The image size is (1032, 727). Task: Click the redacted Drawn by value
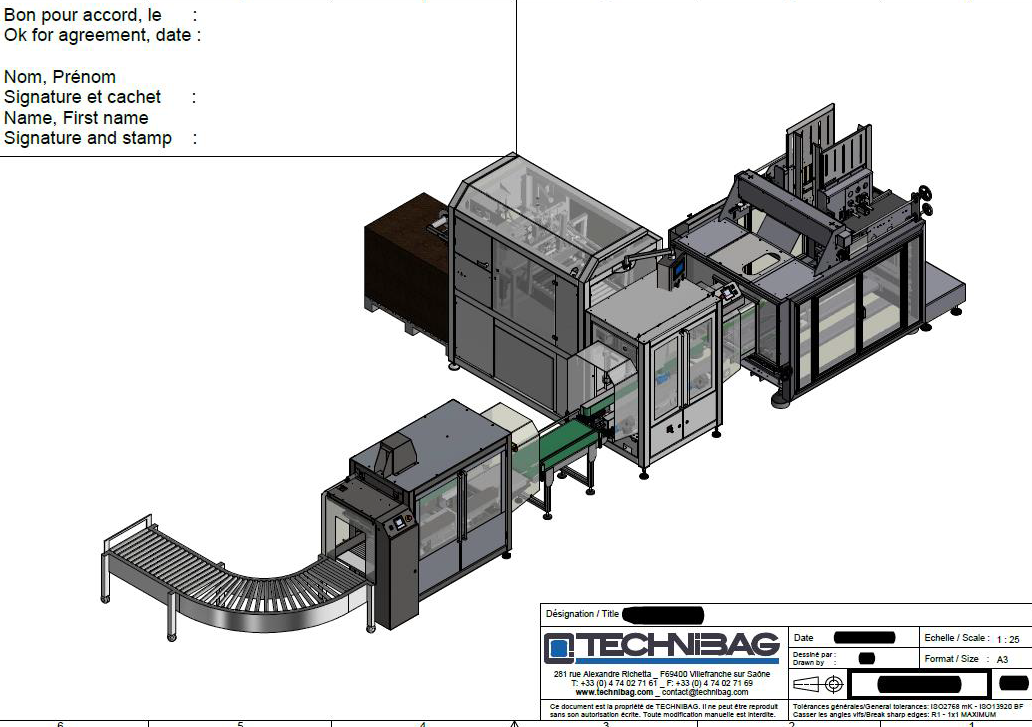pos(866,658)
